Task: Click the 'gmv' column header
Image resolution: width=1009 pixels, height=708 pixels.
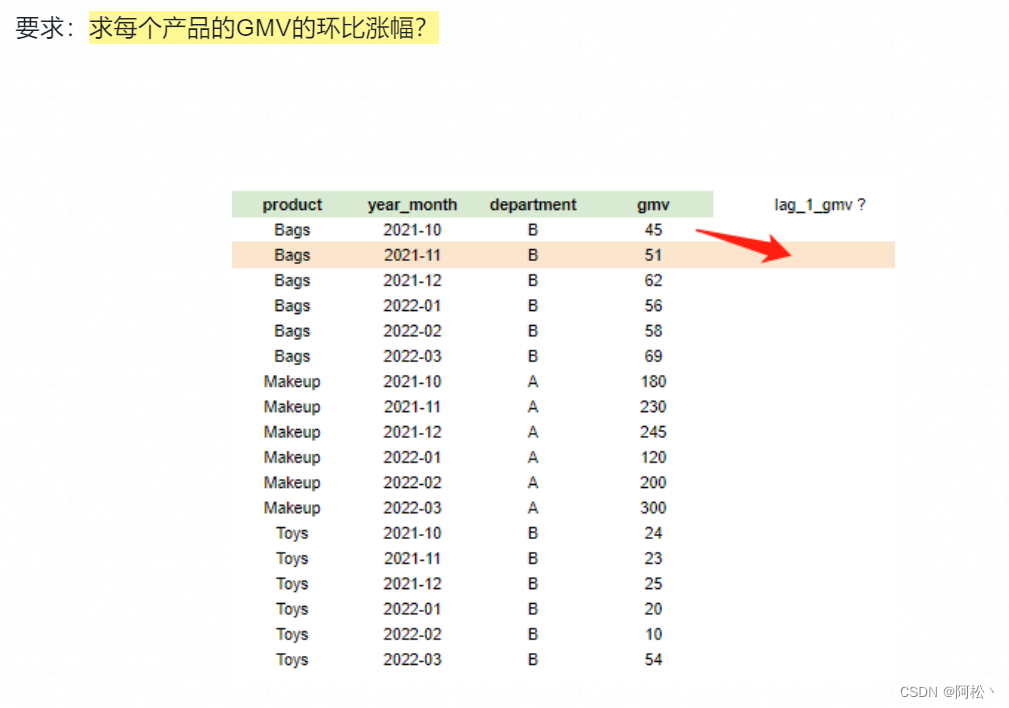Action: [653, 205]
